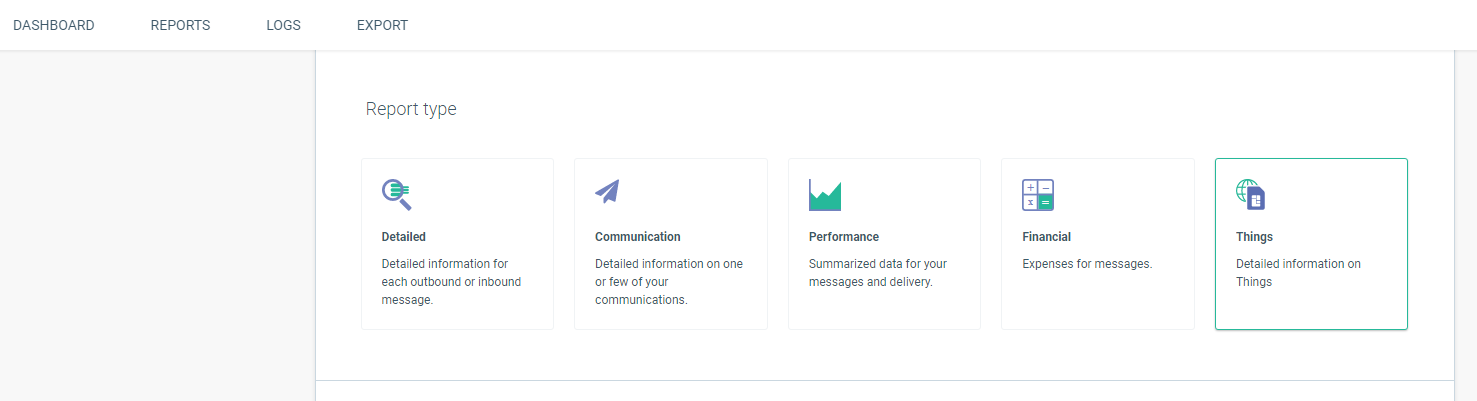Open the Logs menu item
Image resolution: width=1477 pixels, height=401 pixels.
(x=283, y=25)
